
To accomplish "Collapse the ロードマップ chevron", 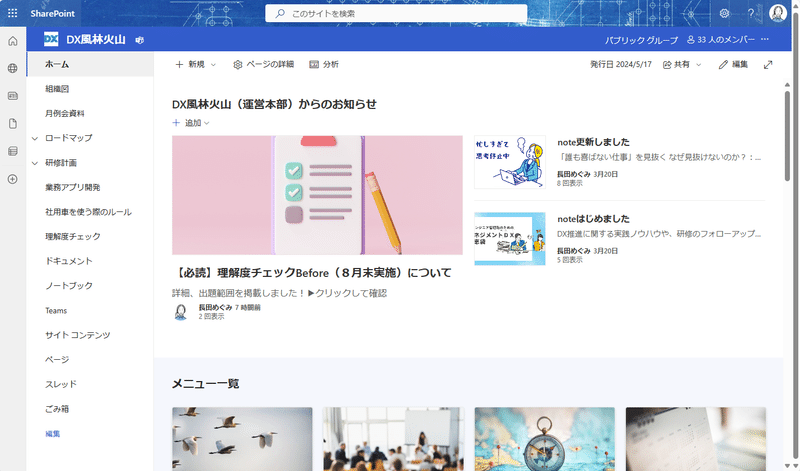I will [35, 138].
